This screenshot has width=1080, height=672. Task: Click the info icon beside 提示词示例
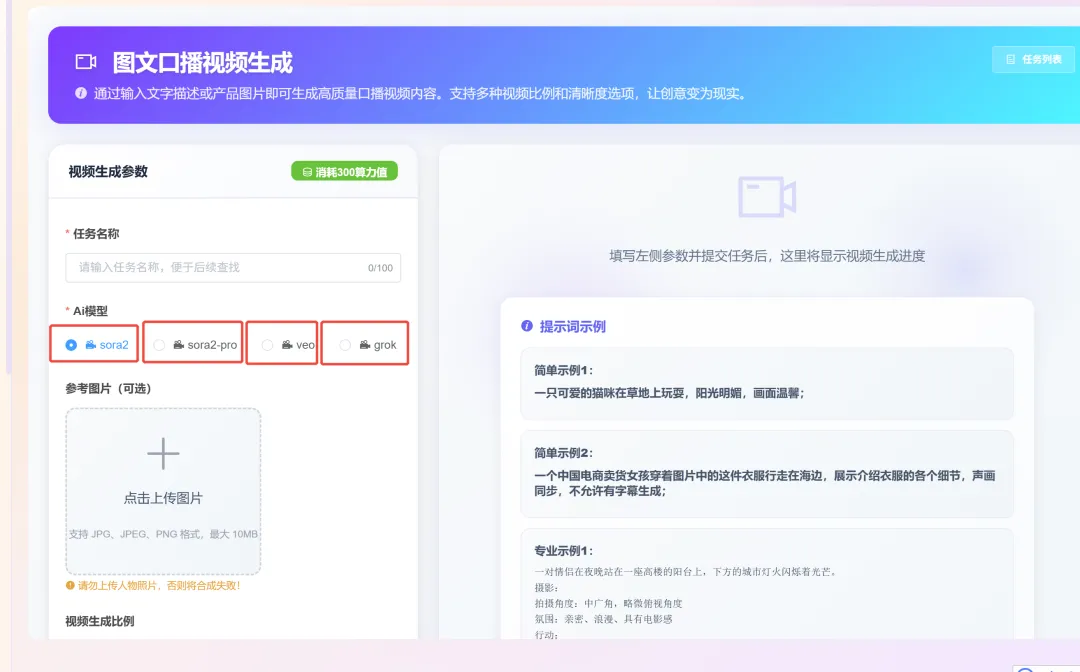[x=527, y=326]
